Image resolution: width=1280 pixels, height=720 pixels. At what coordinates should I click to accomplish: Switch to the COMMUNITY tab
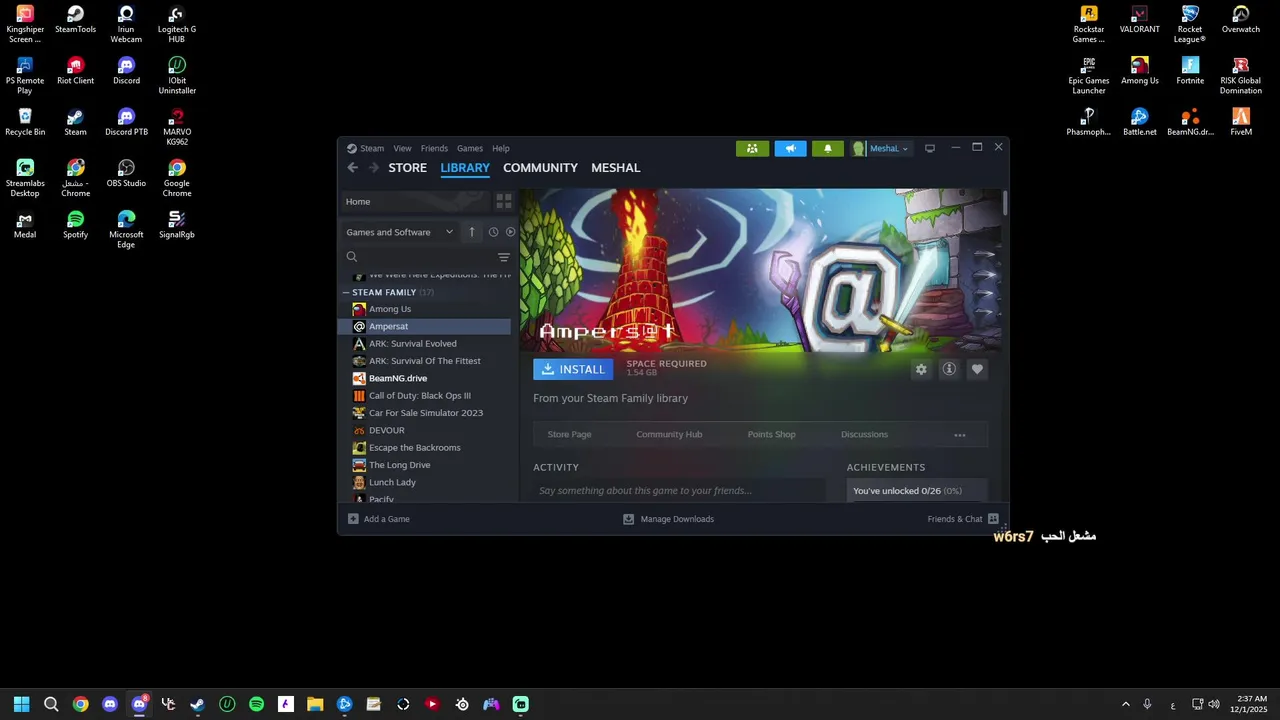(540, 168)
